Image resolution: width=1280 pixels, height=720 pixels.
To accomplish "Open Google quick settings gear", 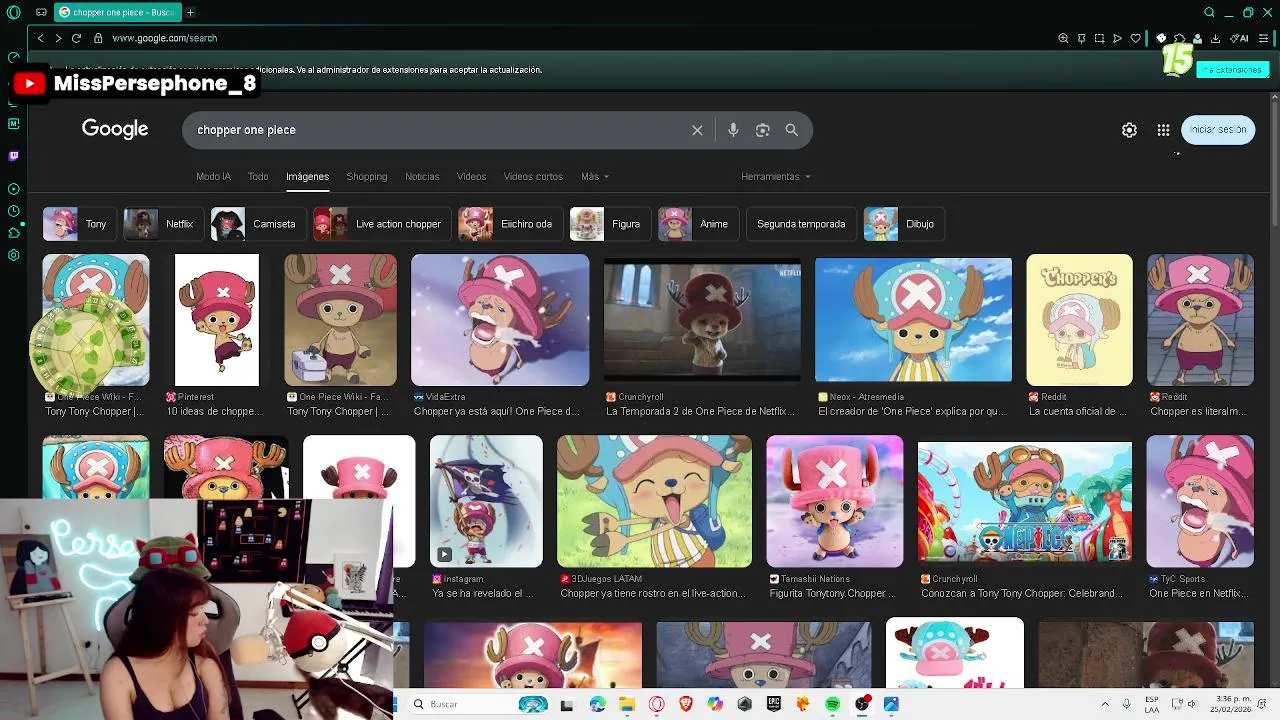I will click(x=1129, y=130).
